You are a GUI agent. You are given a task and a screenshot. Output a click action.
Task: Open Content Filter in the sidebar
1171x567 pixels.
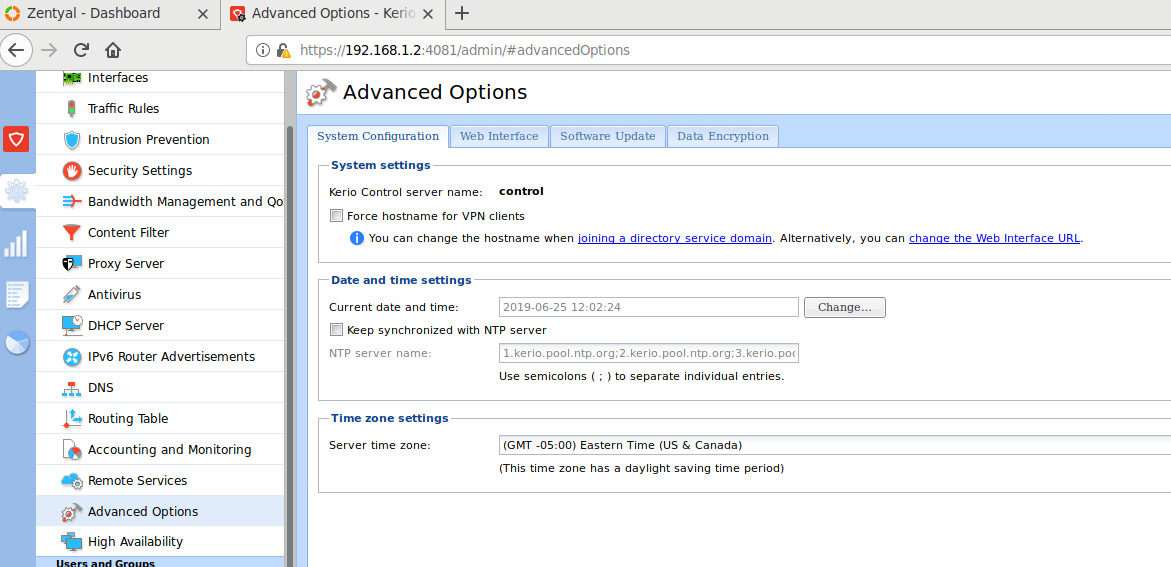click(x=160, y=232)
